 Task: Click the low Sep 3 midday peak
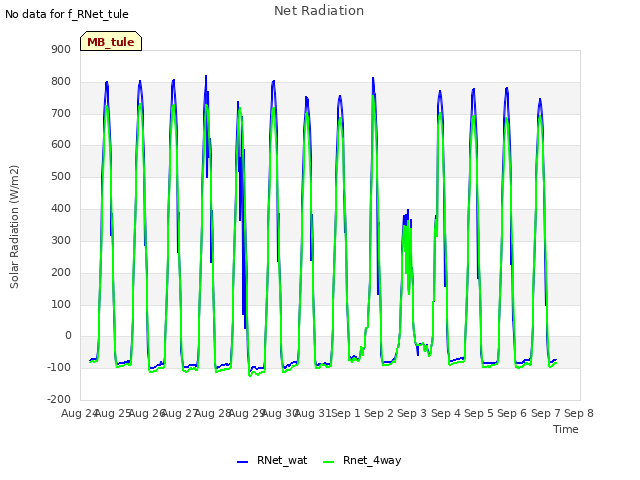(408, 210)
